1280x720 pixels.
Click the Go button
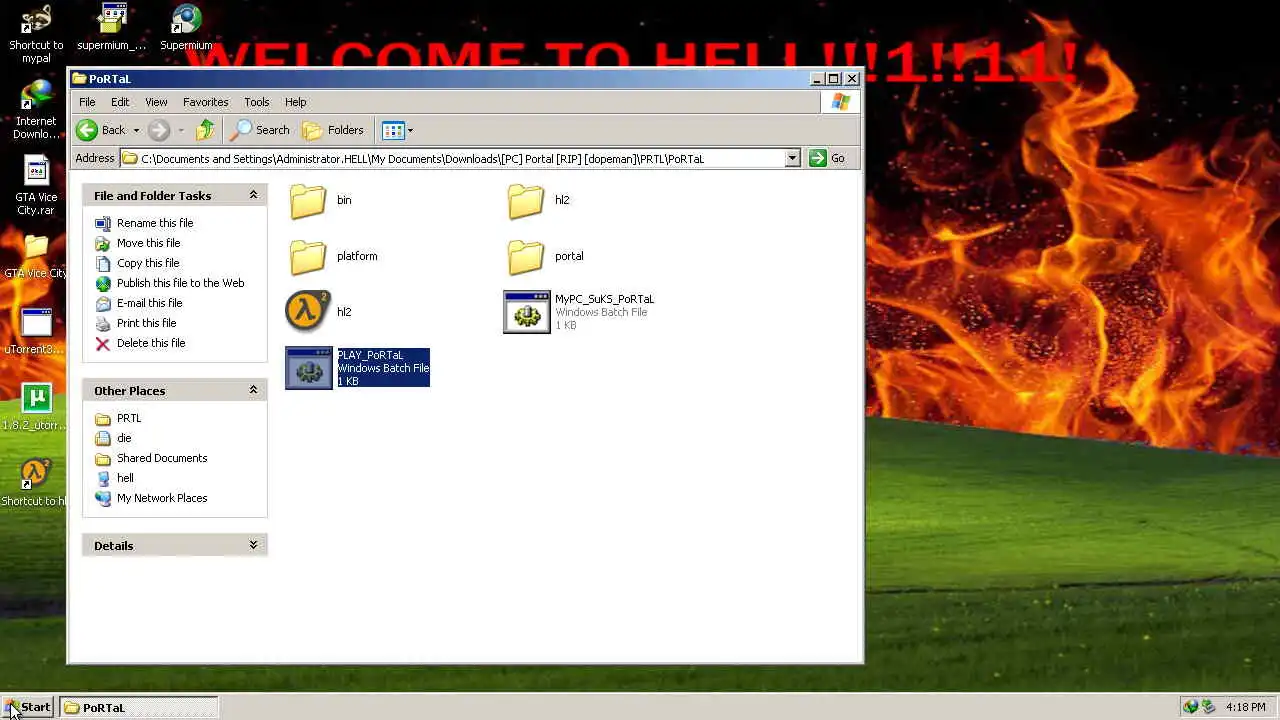tap(828, 158)
